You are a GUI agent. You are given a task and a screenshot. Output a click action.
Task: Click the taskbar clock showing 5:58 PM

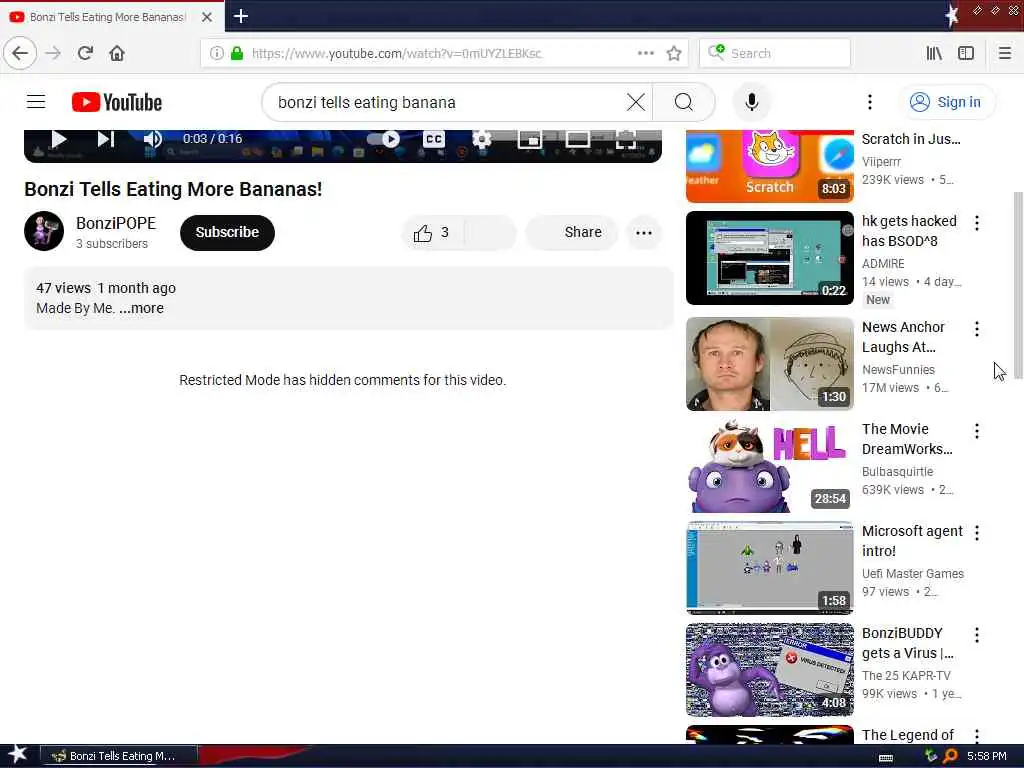[986, 756]
